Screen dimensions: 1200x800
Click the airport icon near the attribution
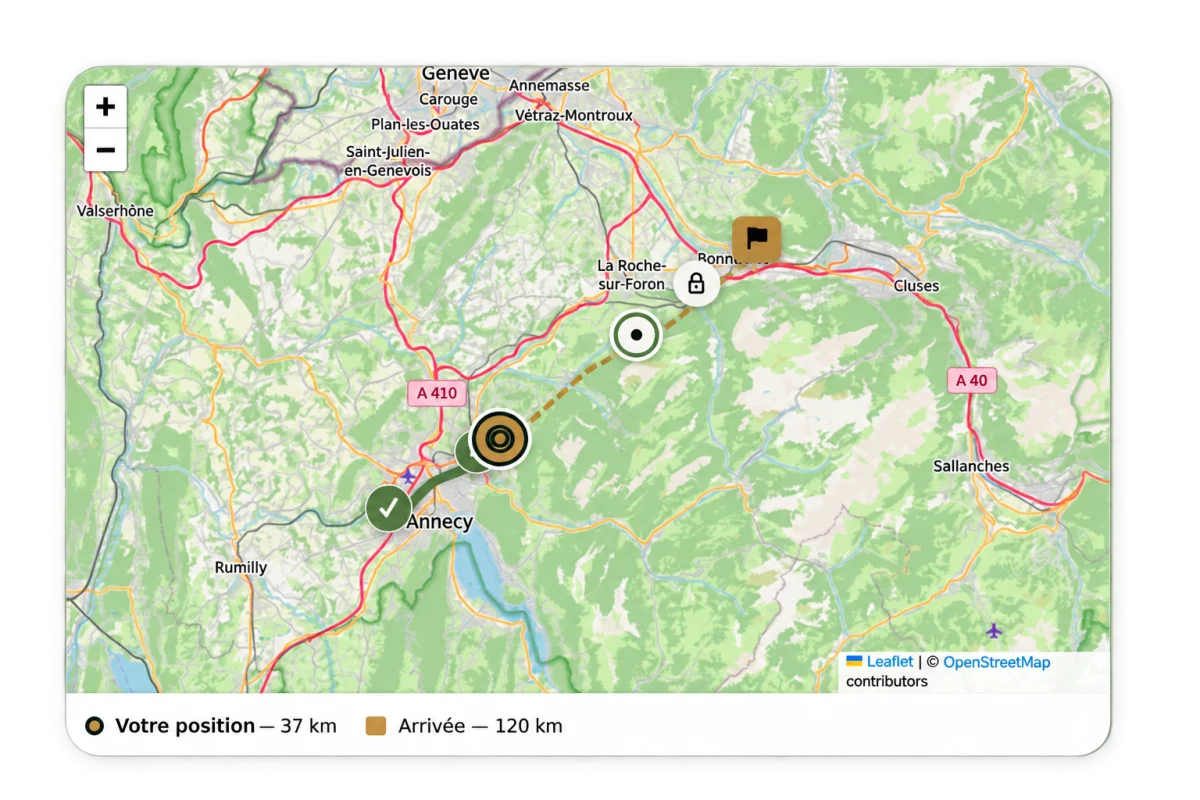click(x=994, y=630)
